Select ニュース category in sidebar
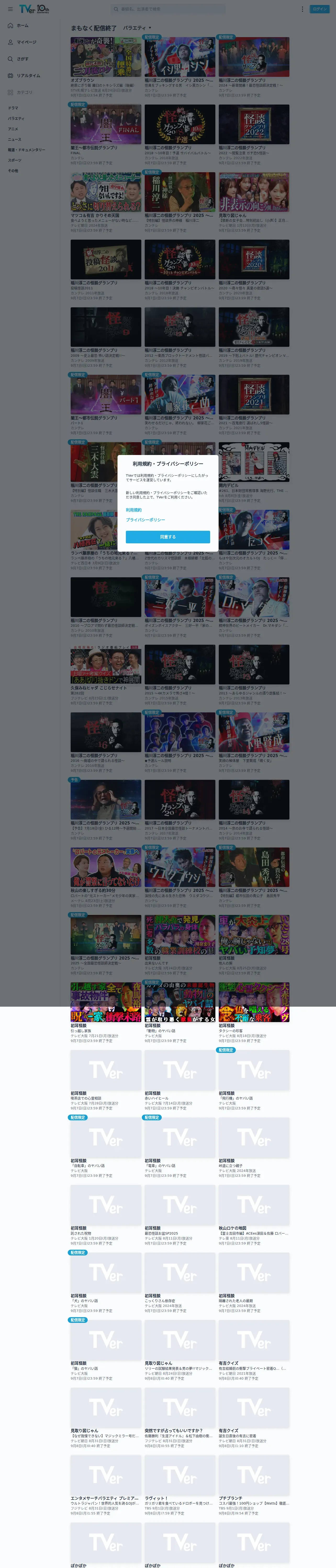Viewport: 336px width, 1568px height. (14, 139)
